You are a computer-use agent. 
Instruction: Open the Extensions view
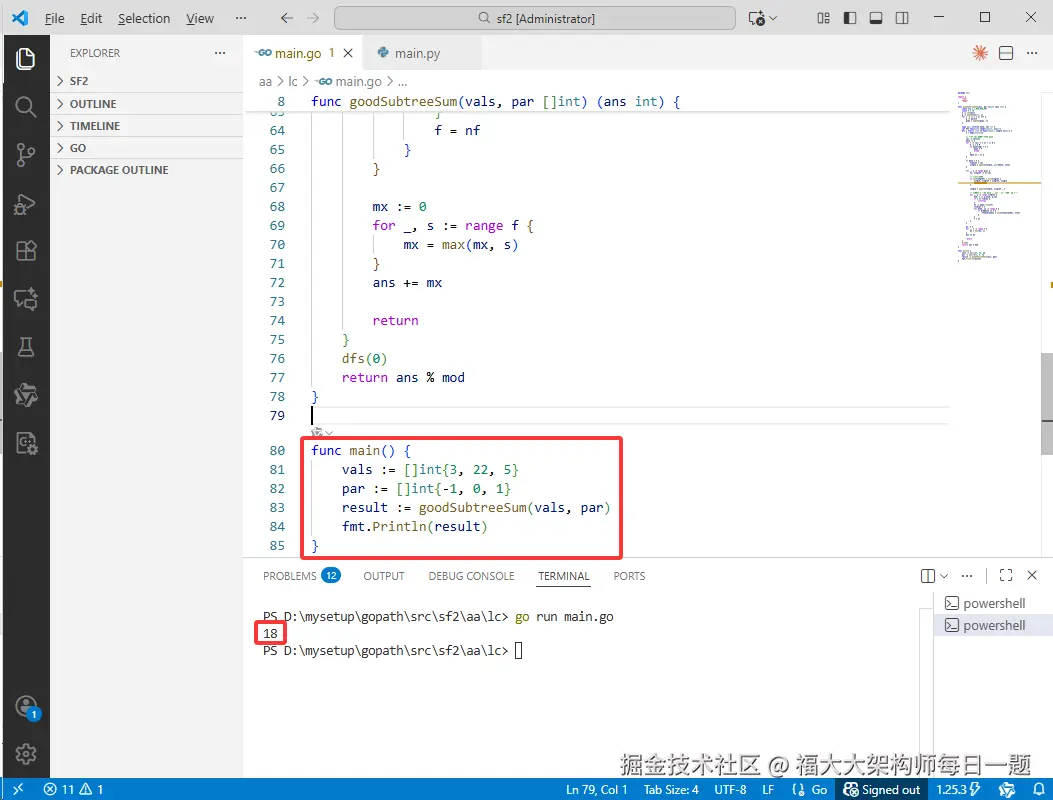26,251
